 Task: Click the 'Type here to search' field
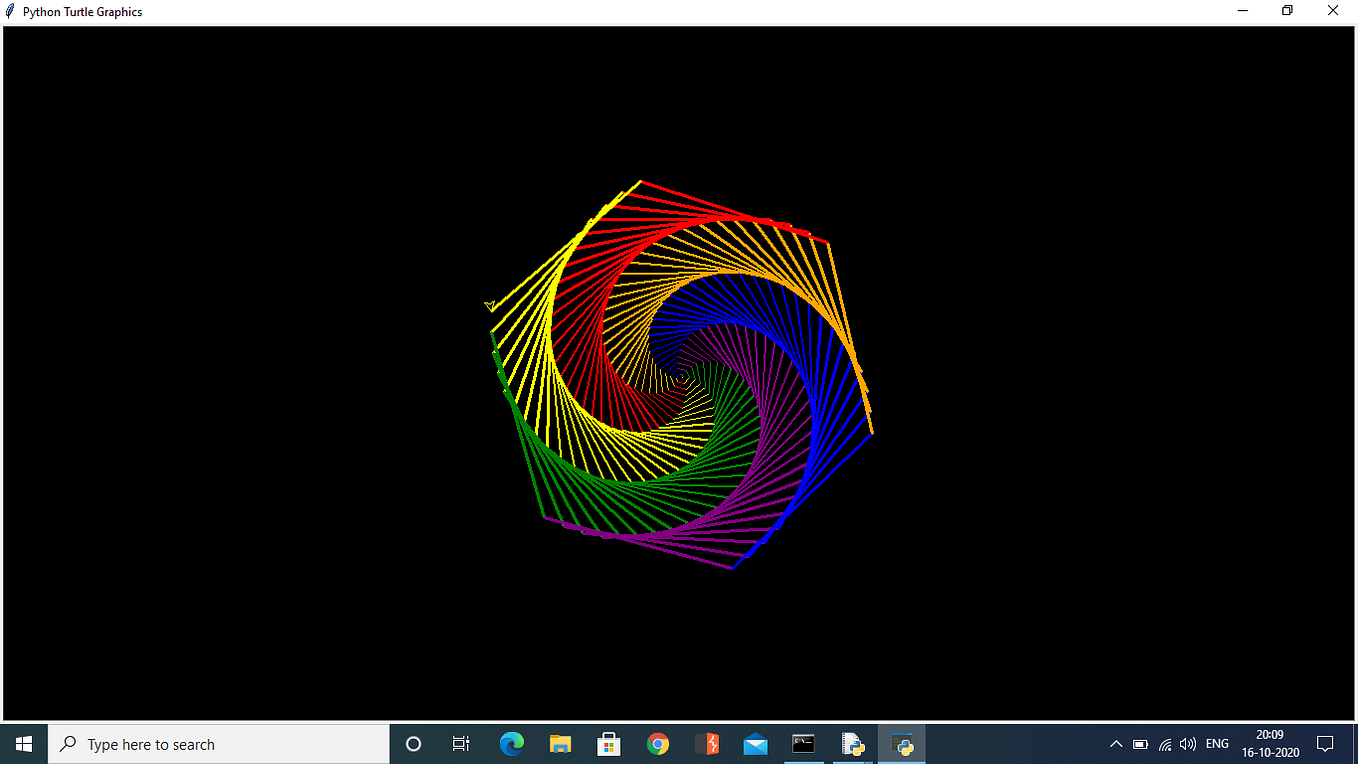click(218, 744)
